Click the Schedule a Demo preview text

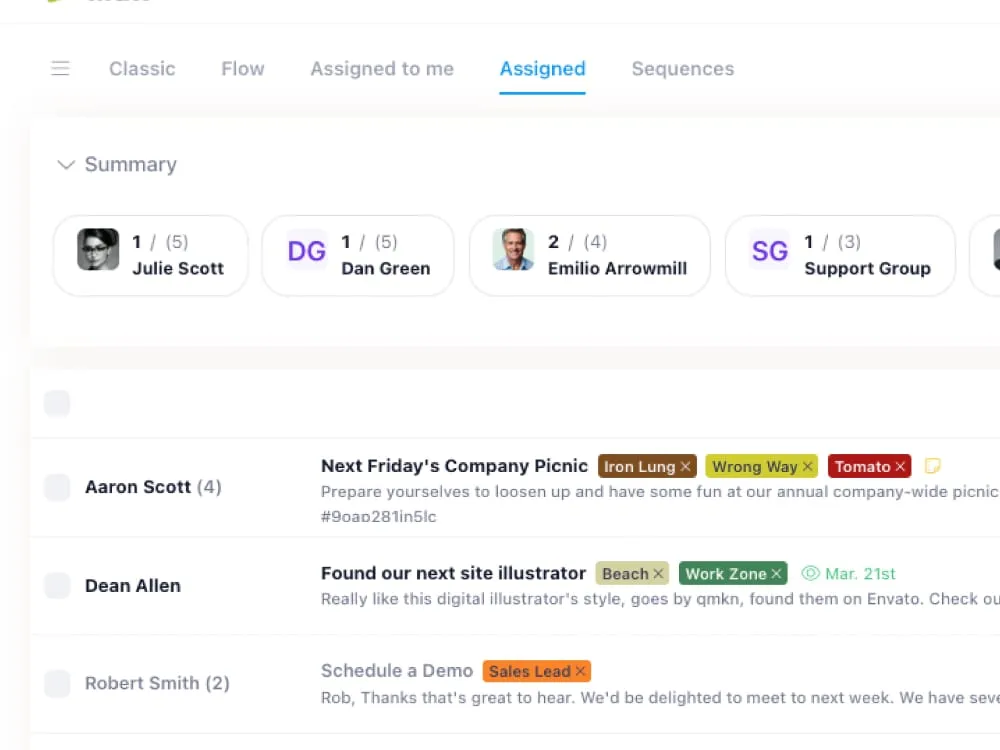coord(660,697)
